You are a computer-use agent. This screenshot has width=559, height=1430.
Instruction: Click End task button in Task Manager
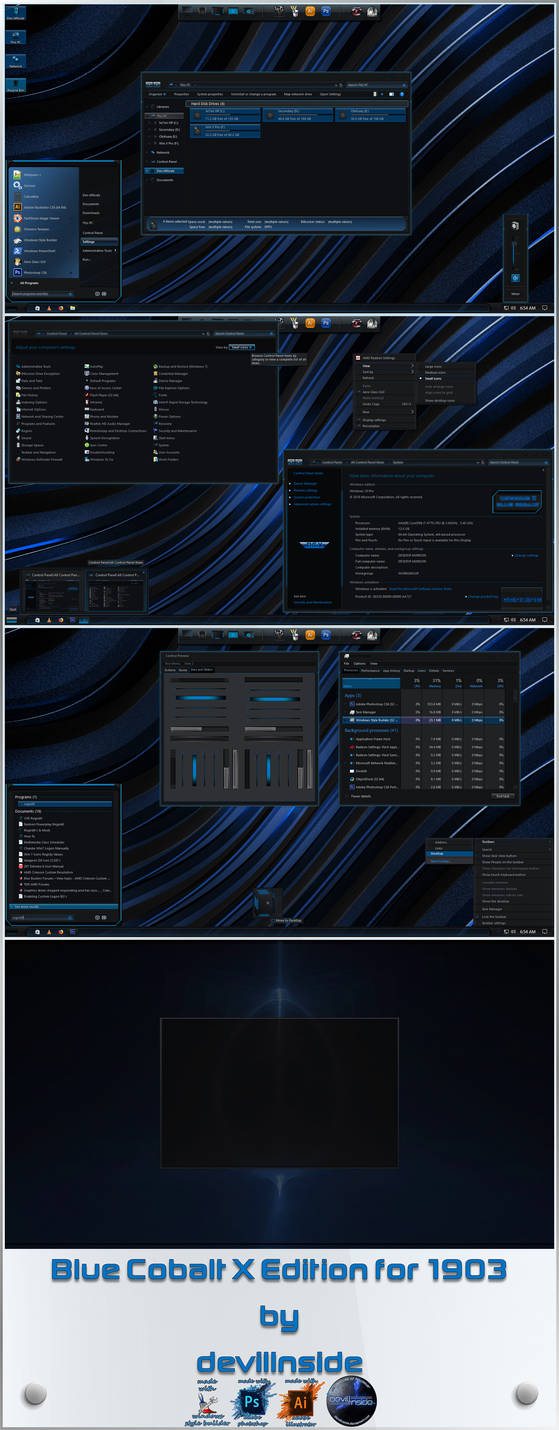pos(504,796)
